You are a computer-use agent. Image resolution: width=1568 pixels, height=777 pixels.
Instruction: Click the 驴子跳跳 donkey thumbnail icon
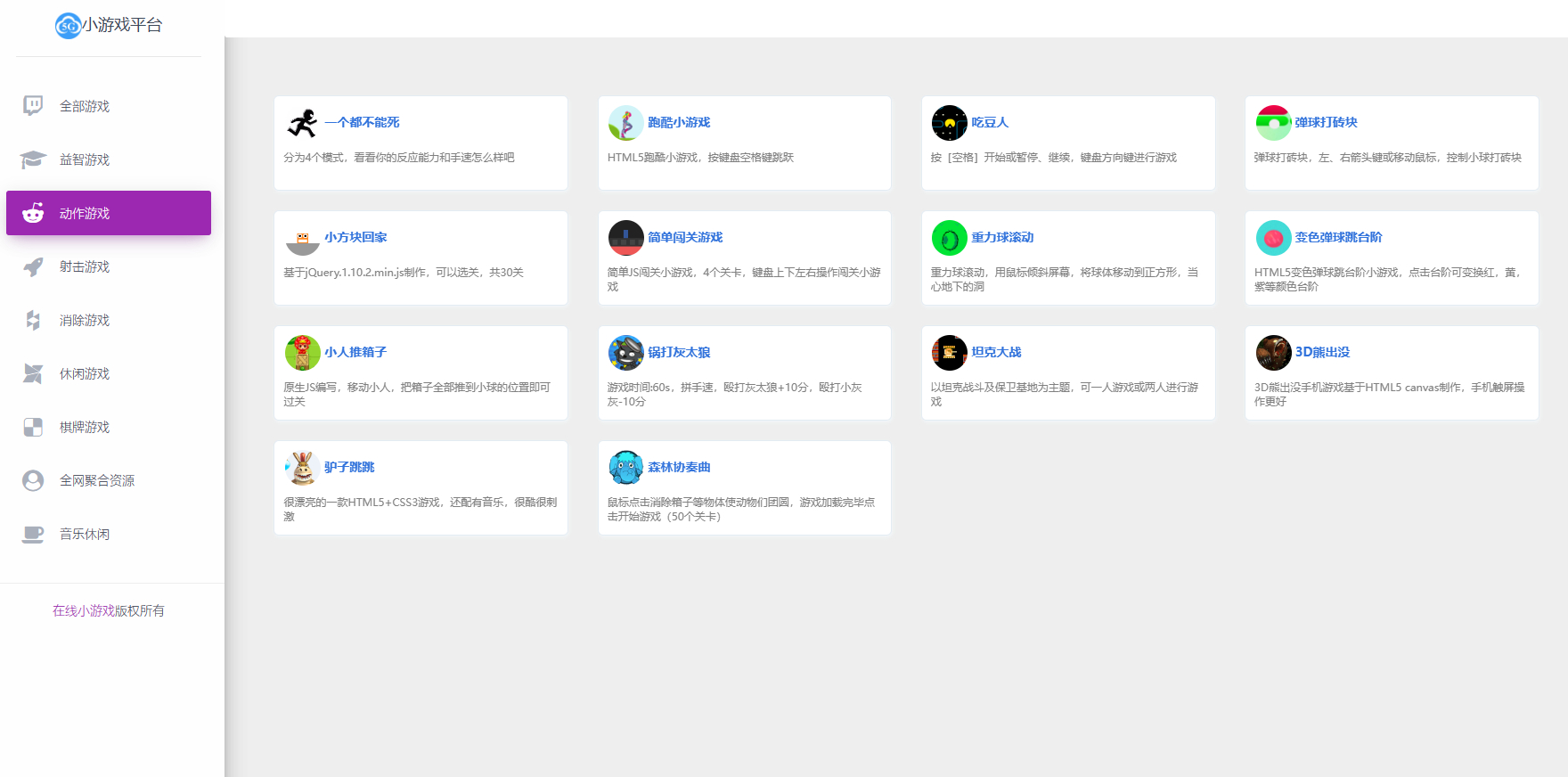point(302,468)
